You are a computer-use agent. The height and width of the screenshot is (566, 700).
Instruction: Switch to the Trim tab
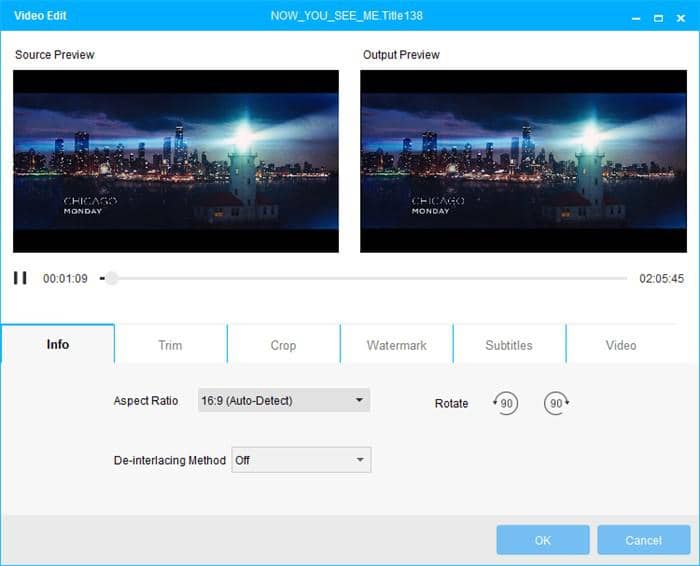(x=170, y=345)
